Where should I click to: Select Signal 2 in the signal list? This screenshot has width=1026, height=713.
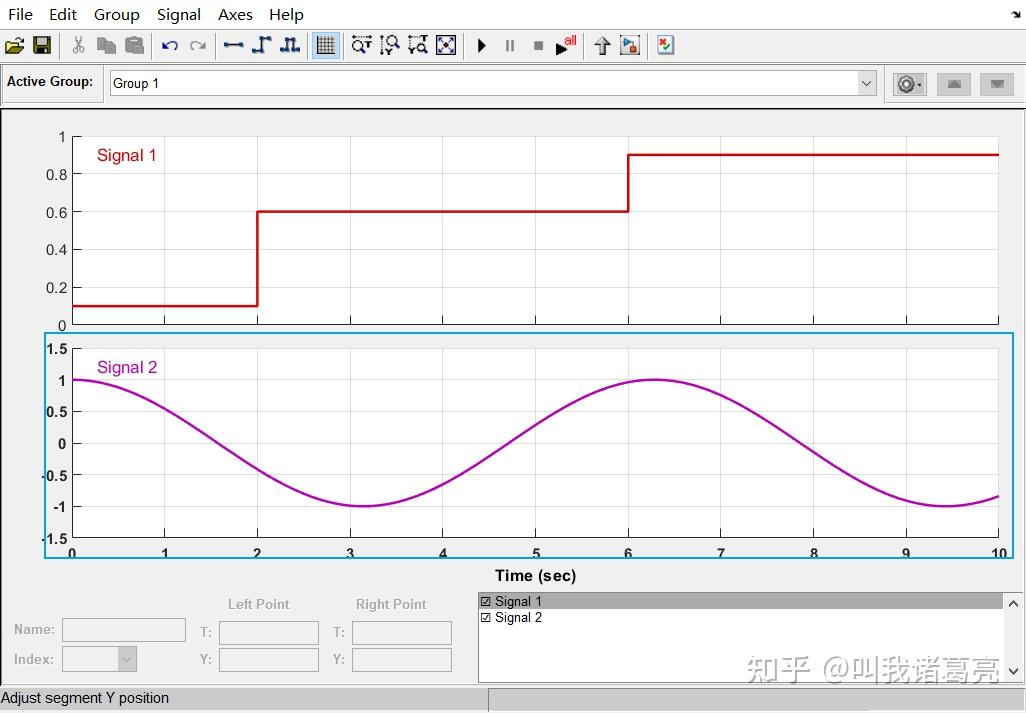(x=518, y=617)
